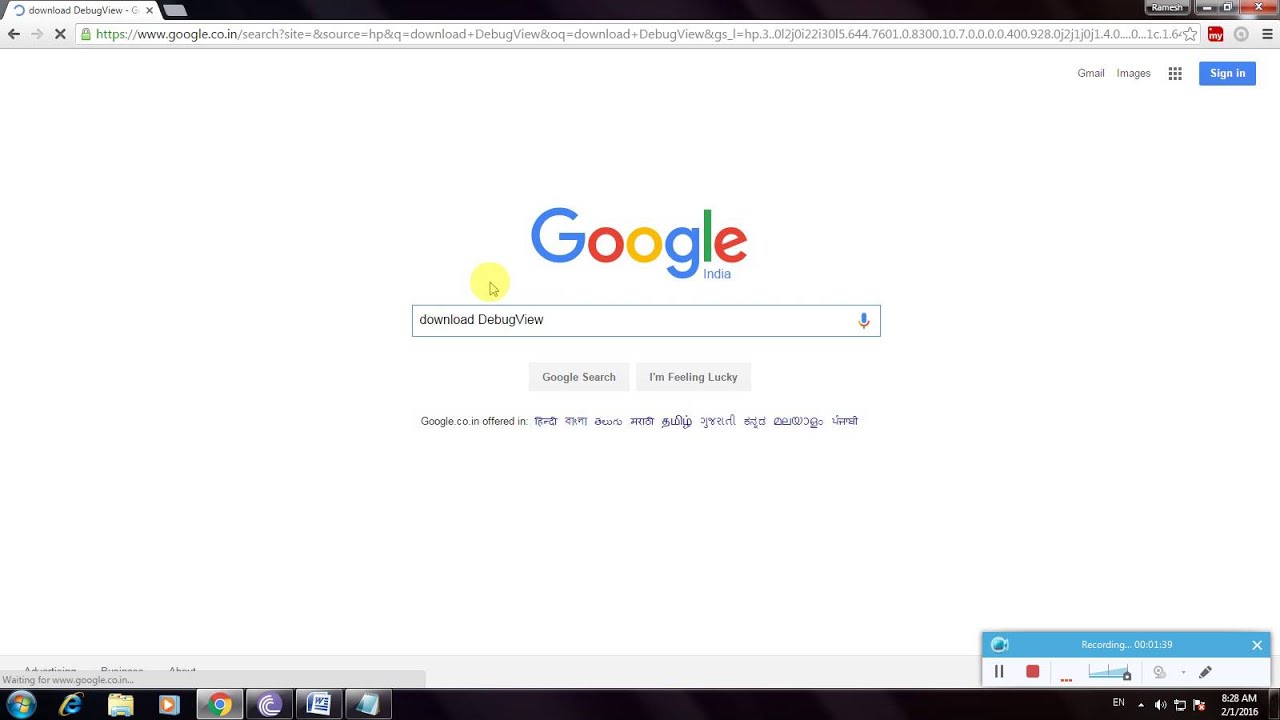The width and height of the screenshot is (1280, 720).
Task: Open the media player taskbar icon
Action: pyautogui.click(x=169, y=705)
